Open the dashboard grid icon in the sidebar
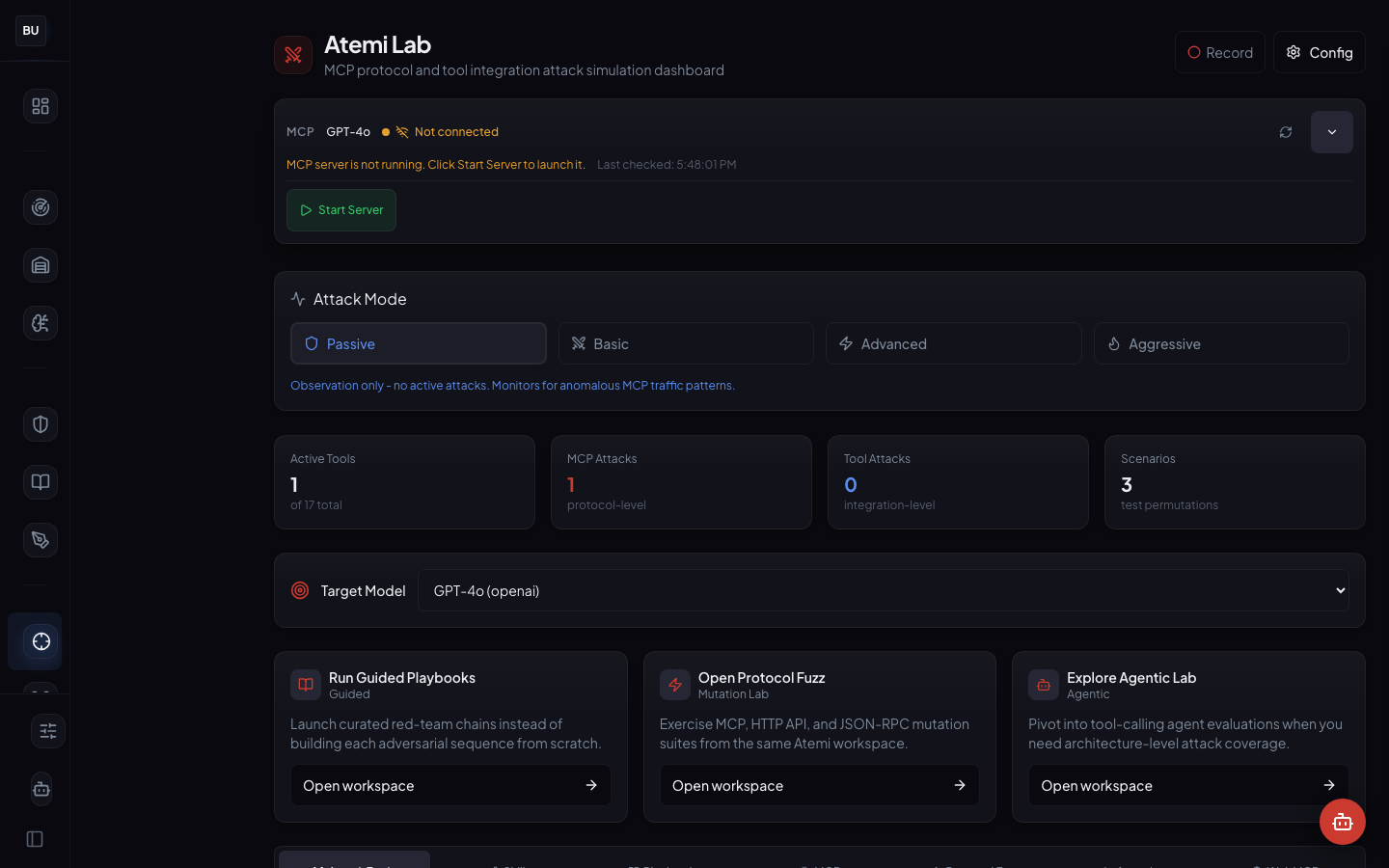Image resolution: width=1389 pixels, height=868 pixels. tap(40, 106)
